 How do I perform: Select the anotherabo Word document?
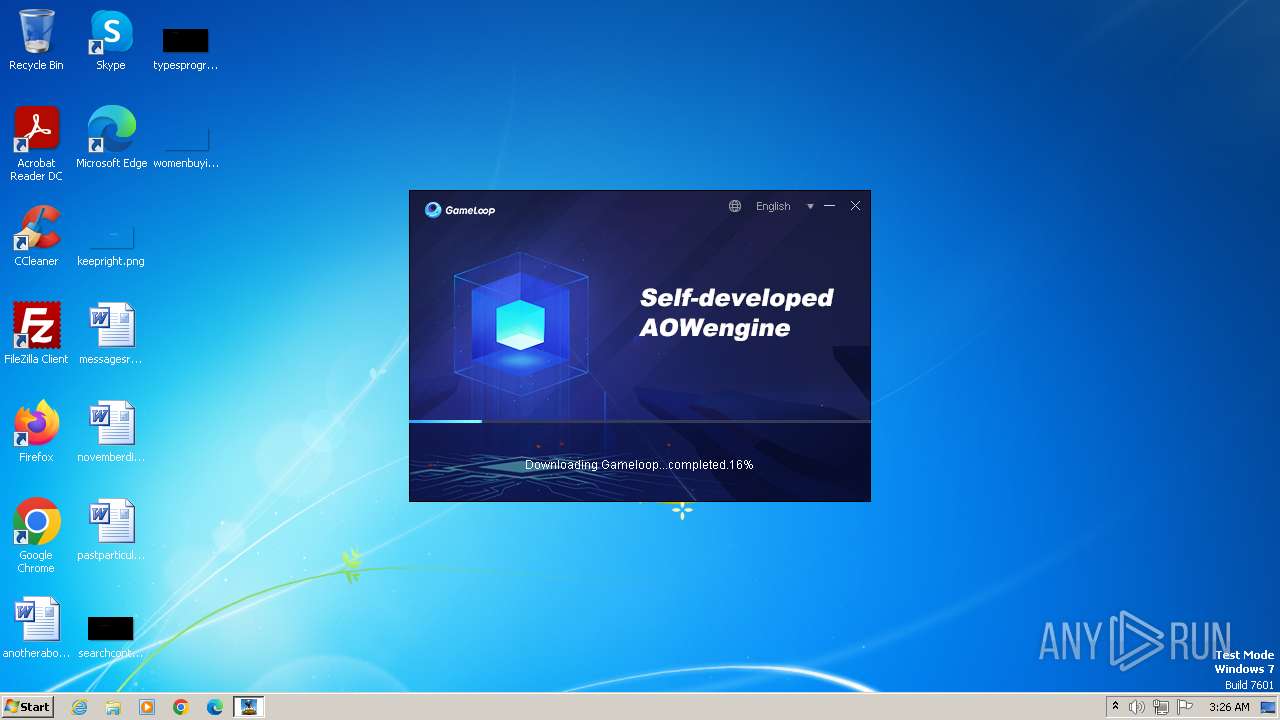click(36, 627)
